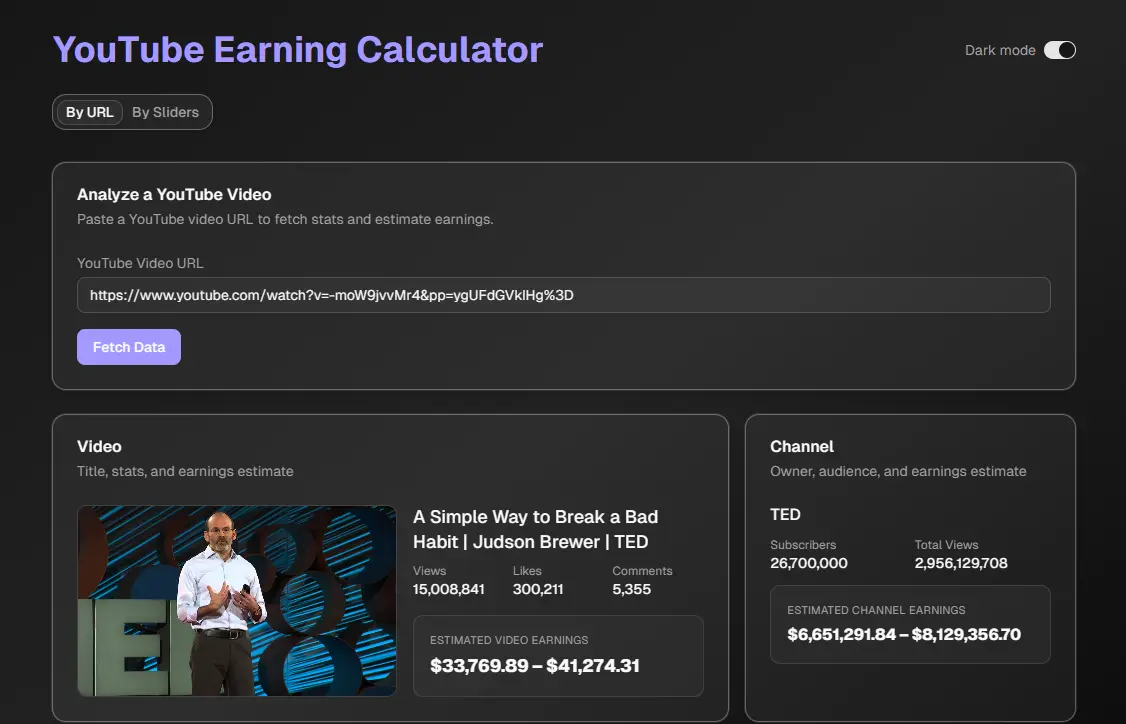Click the YouTube Video URL input field
1126x724 pixels.
[563, 295]
